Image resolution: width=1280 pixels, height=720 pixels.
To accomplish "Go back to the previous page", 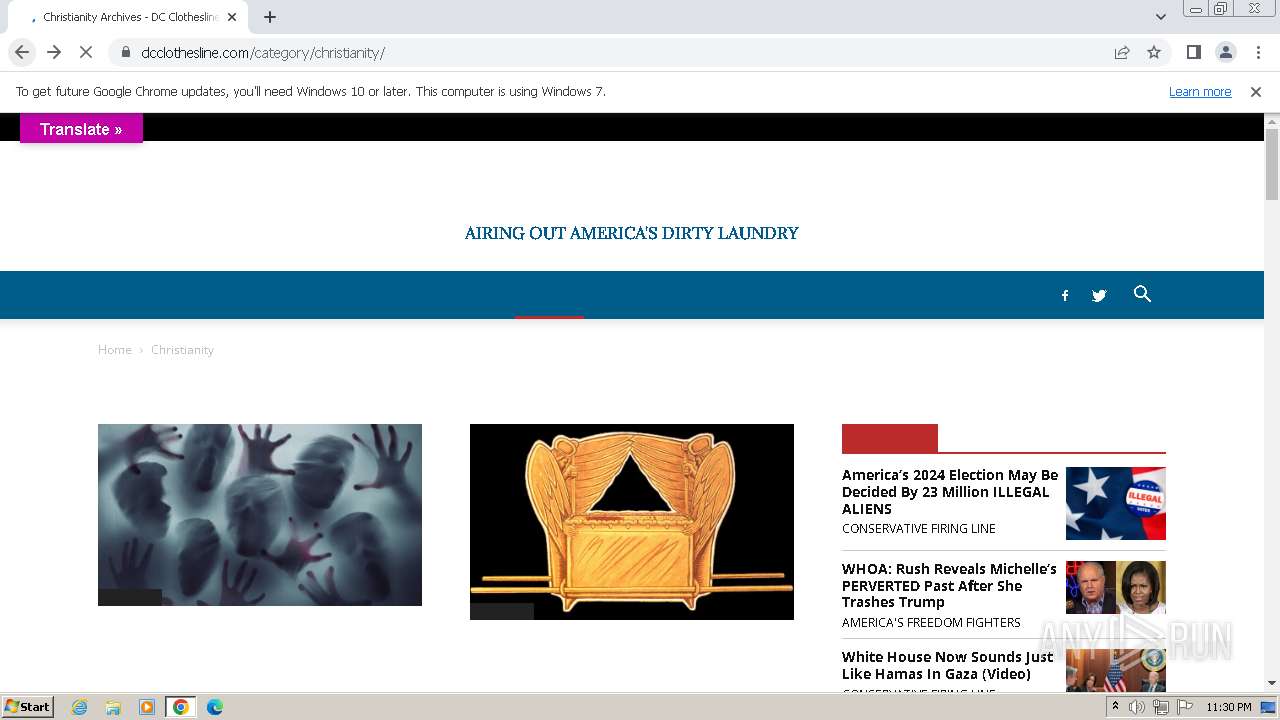I will point(22,52).
